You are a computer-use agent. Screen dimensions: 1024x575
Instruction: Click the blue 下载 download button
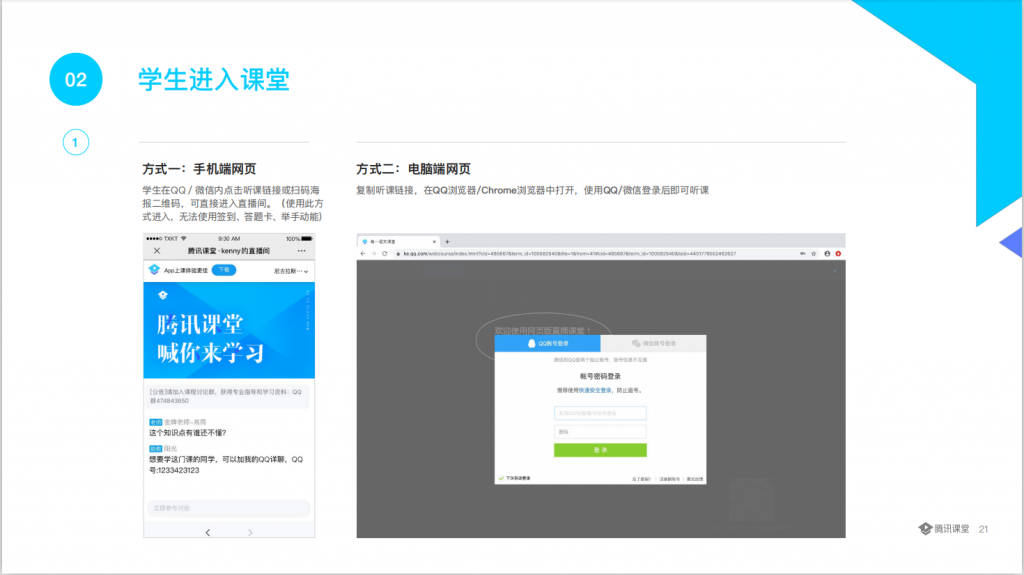(x=224, y=270)
